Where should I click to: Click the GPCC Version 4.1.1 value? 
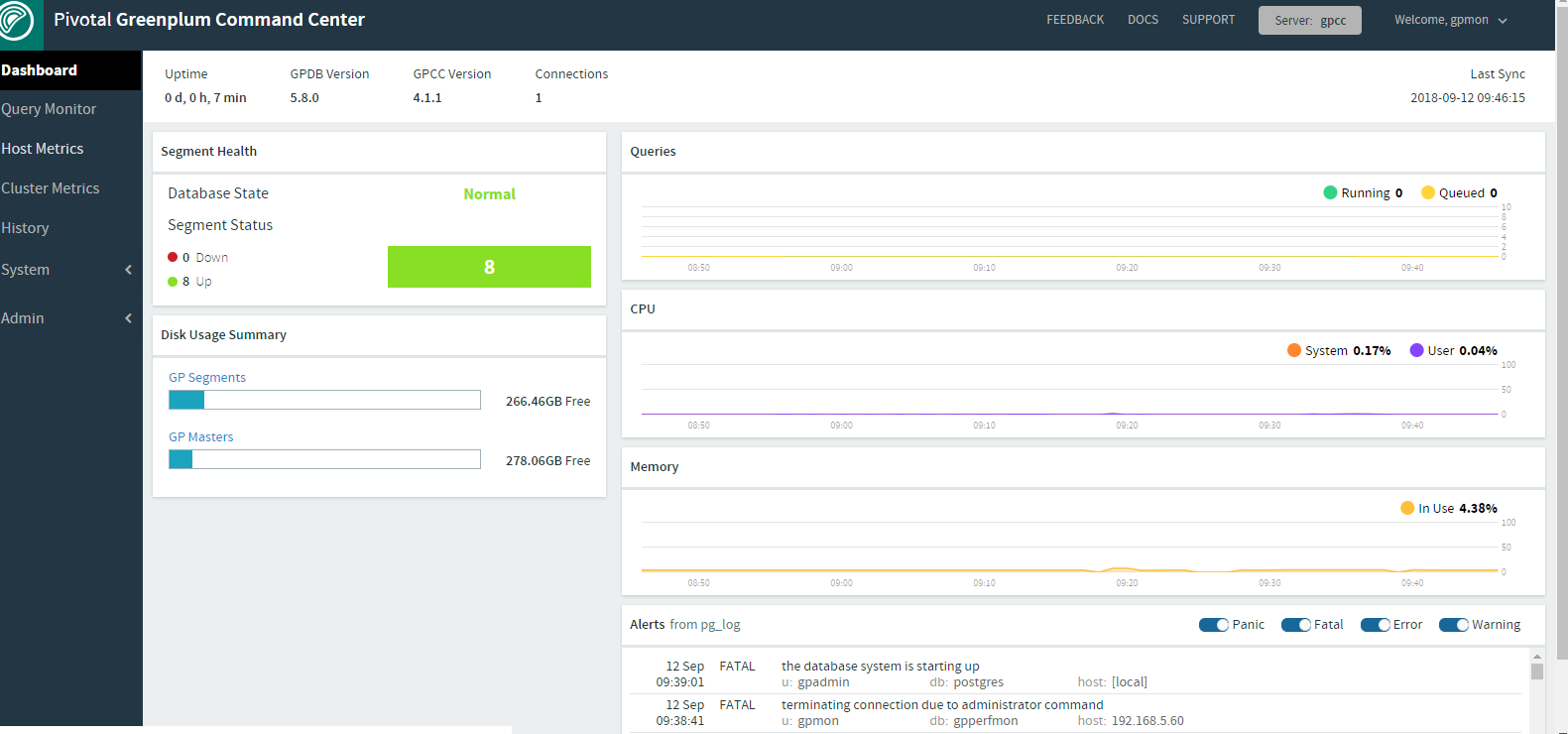pos(427,98)
